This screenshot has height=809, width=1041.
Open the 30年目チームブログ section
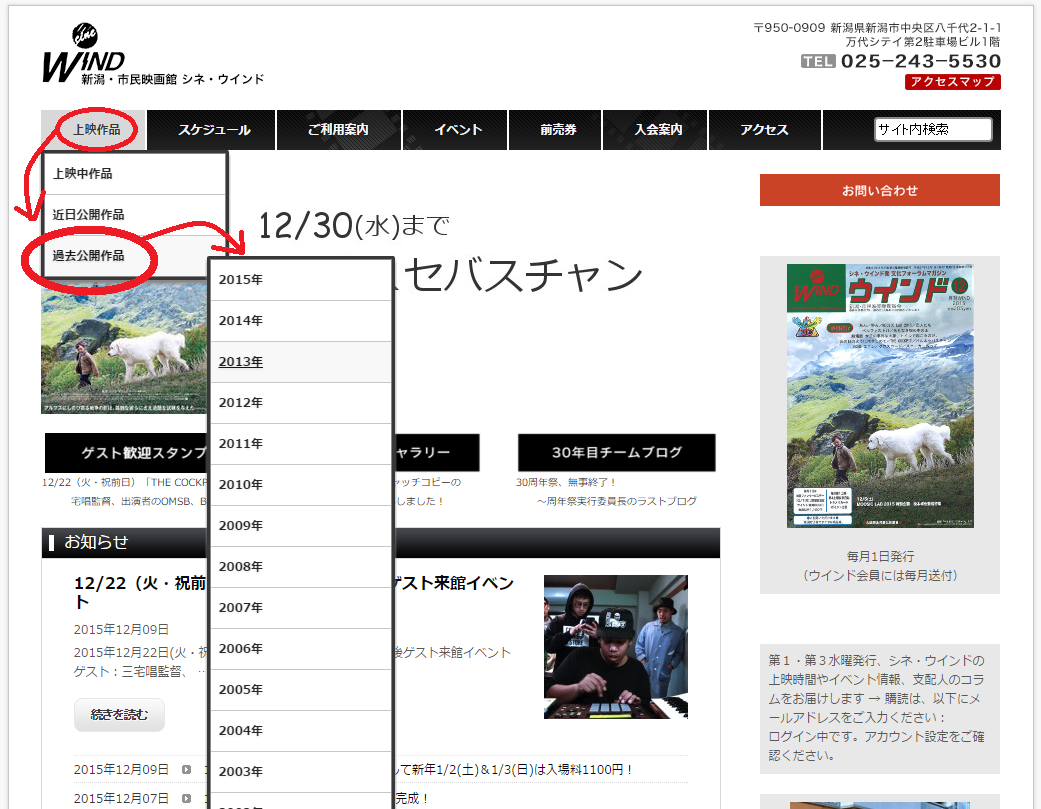pyautogui.click(x=616, y=453)
